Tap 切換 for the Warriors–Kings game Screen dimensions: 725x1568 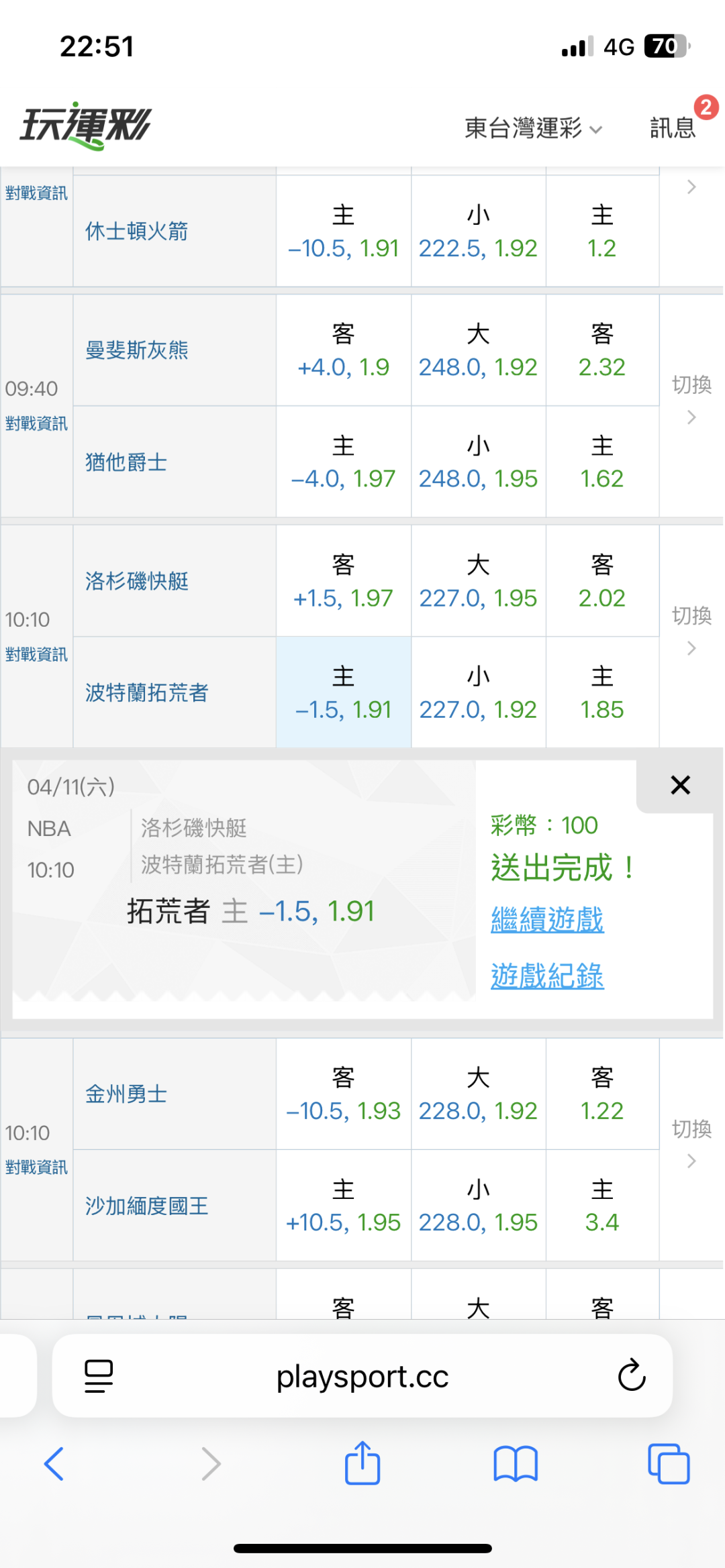[691, 1142]
